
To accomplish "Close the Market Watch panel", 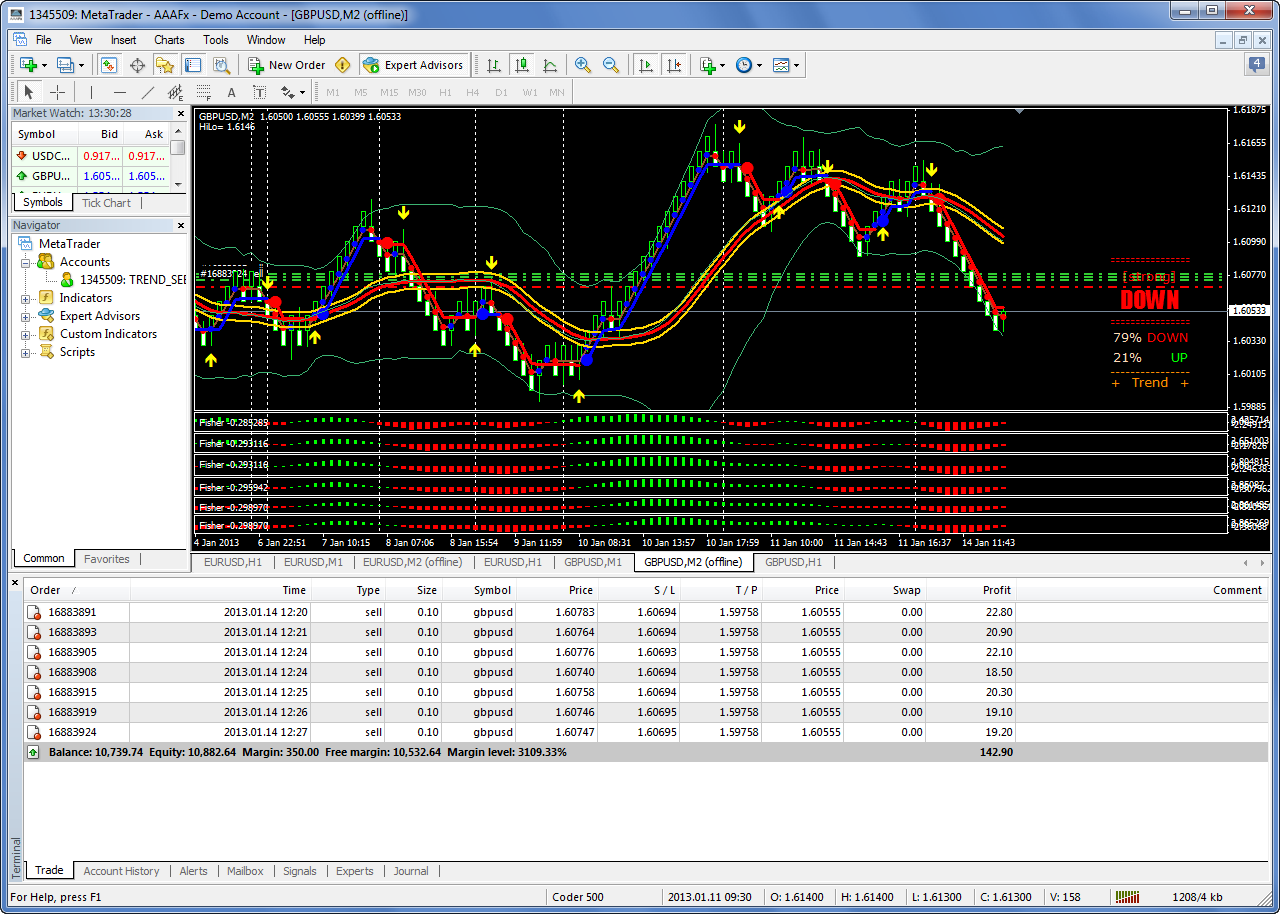I will tap(180, 113).
